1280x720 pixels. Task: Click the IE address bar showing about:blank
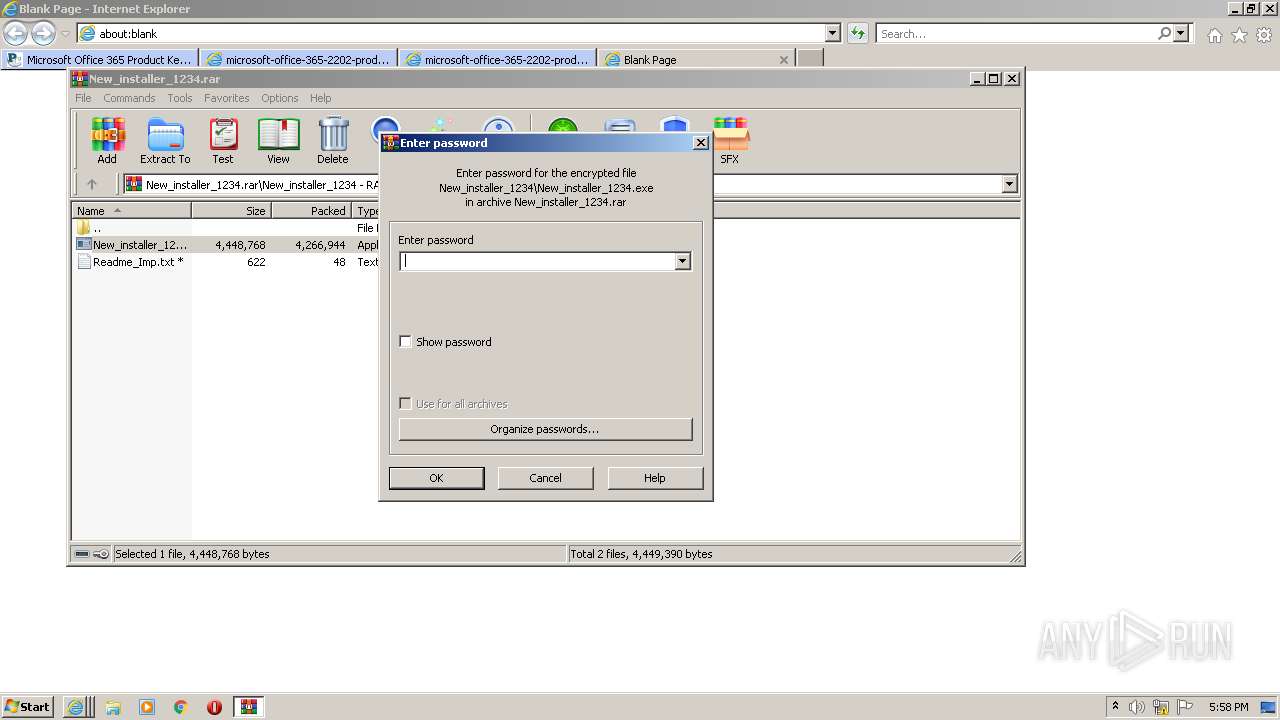pos(450,34)
